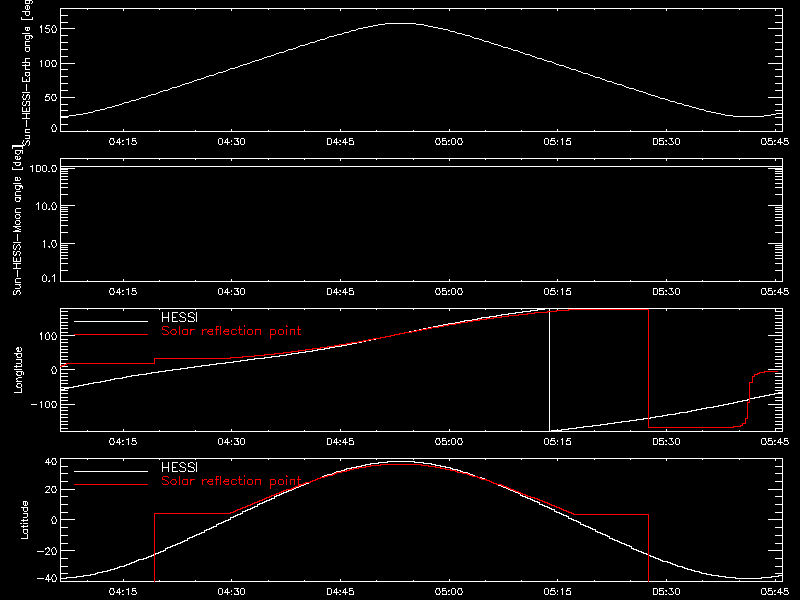Click the -20 tick label on Latitude axis
Screen dimensions: 800x600
coord(47,551)
